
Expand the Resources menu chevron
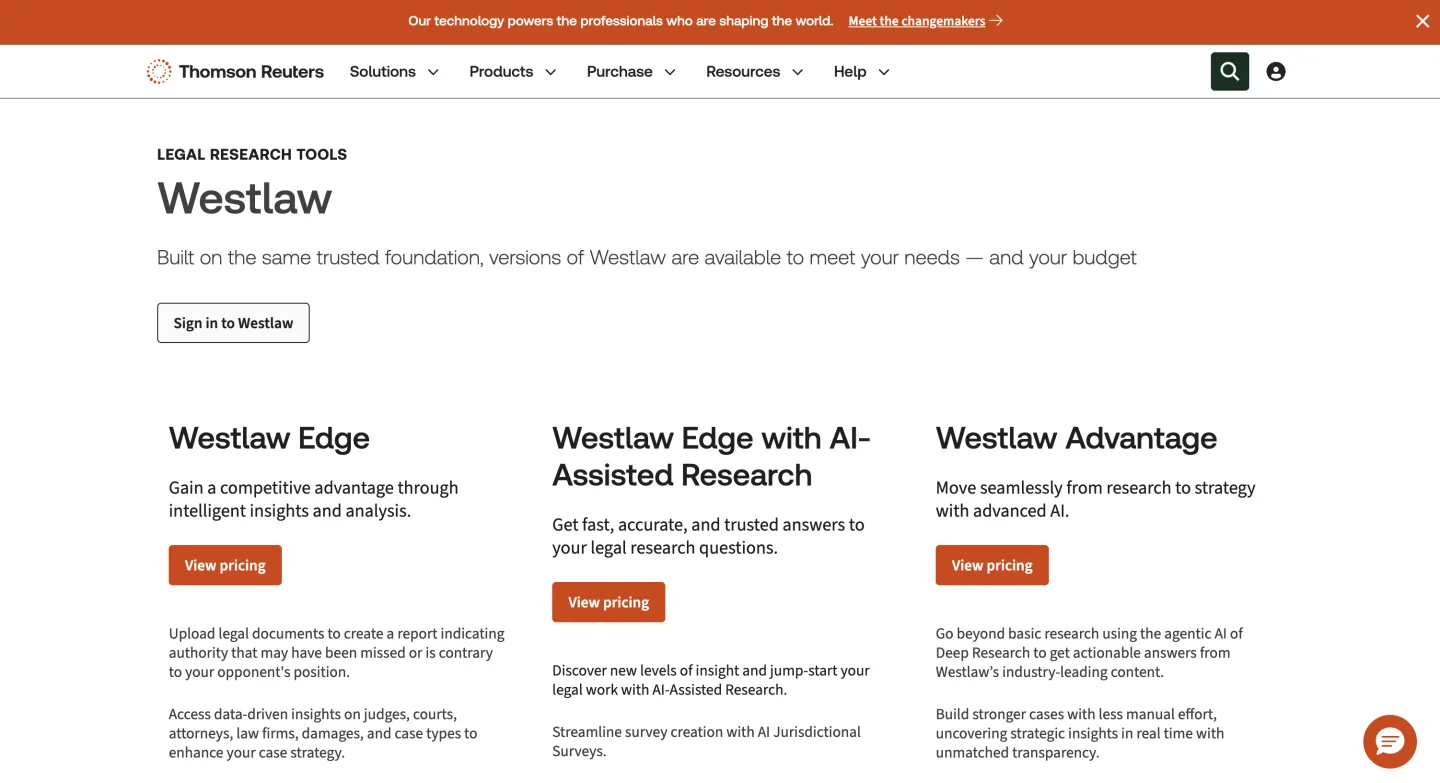[x=797, y=72]
